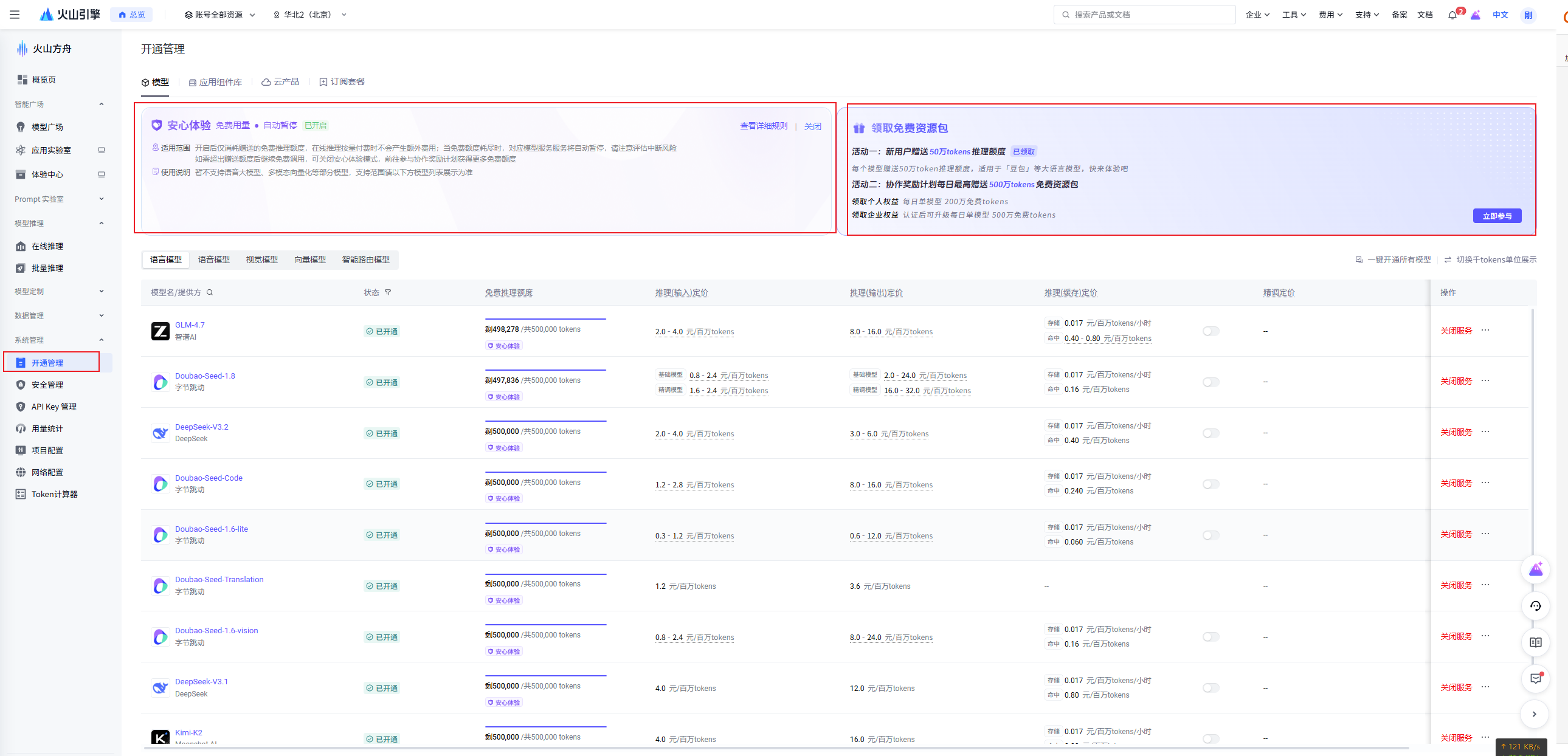Click the notification bell icon
Image resolution: width=1568 pixels, height=756 pixels.
click(x=1452, y=15)
